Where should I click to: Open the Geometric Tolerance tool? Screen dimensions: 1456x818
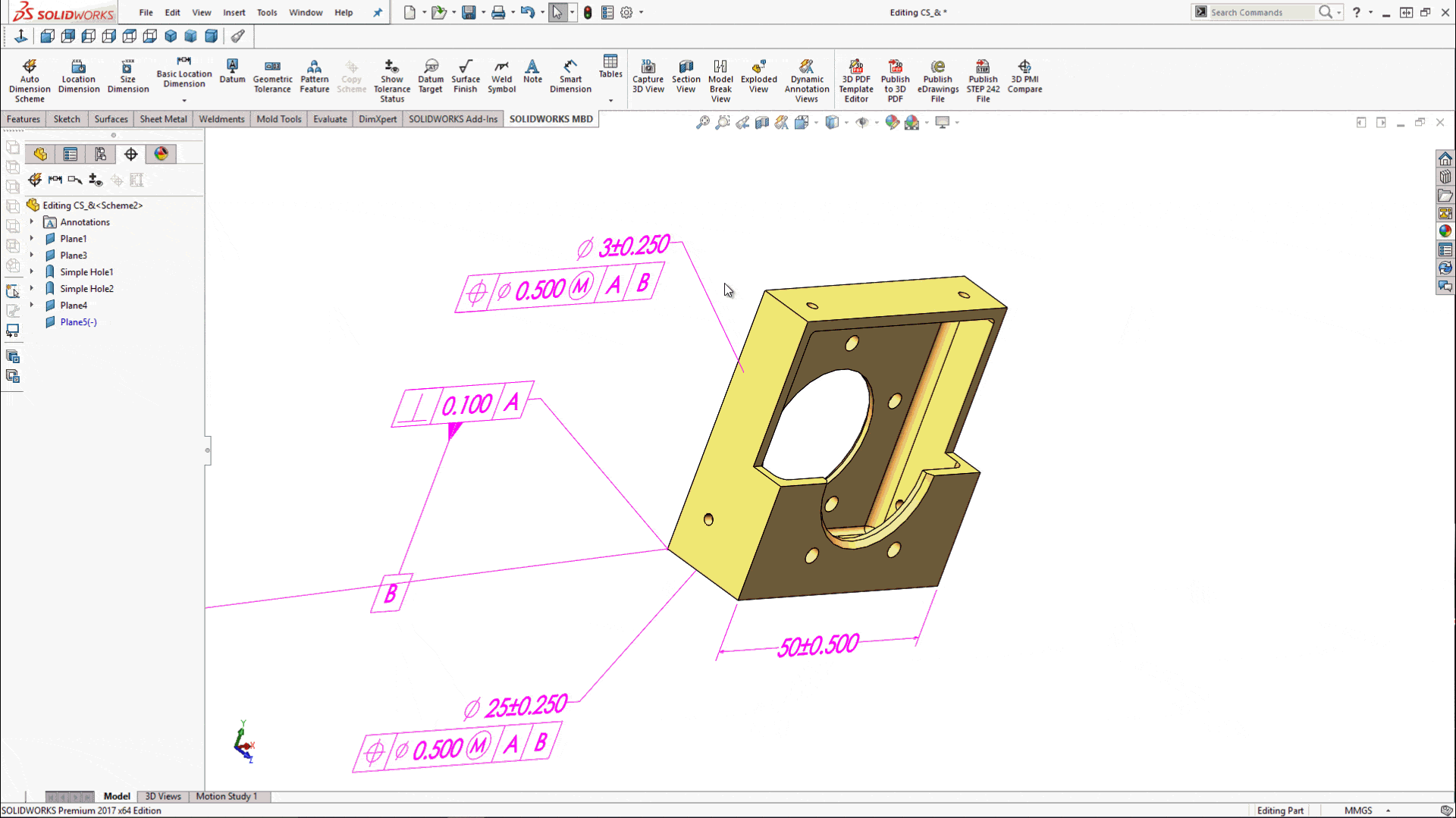[272, 76]
